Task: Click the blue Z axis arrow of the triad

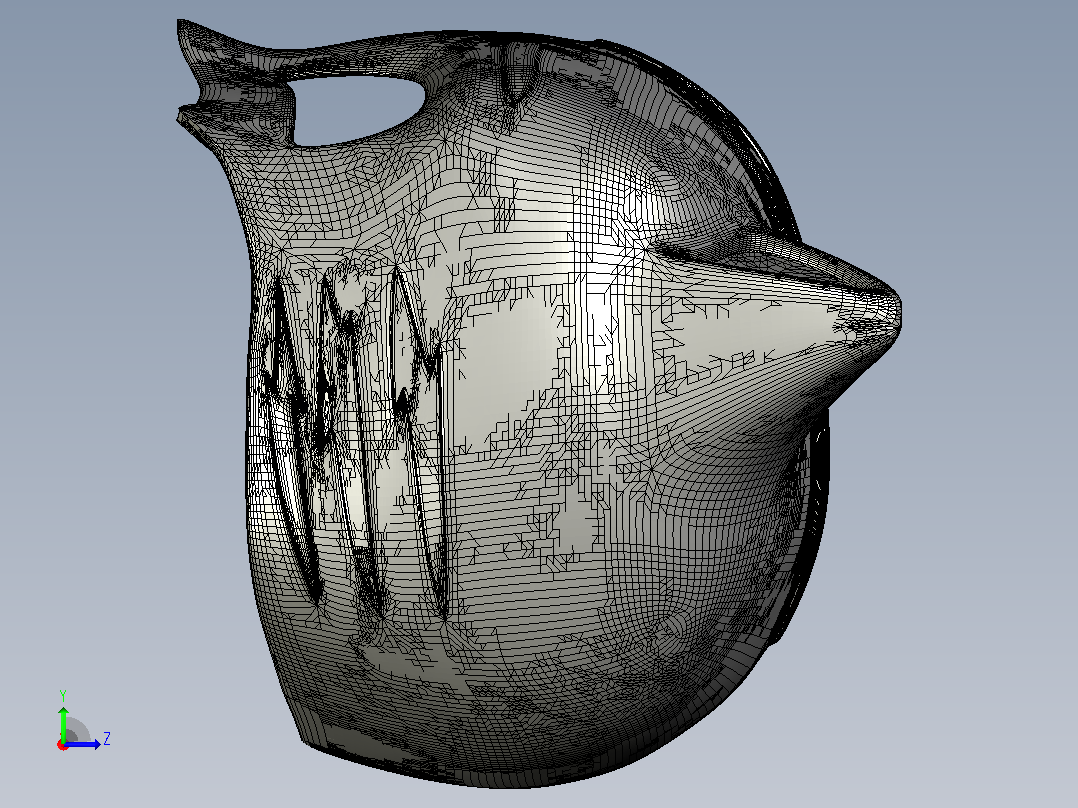Action: tap(82, 744)
